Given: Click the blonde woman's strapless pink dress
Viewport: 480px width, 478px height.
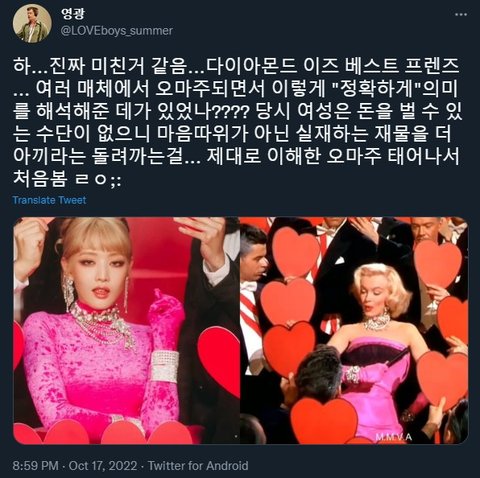Looking at the screenshot, I should [377, 383].
